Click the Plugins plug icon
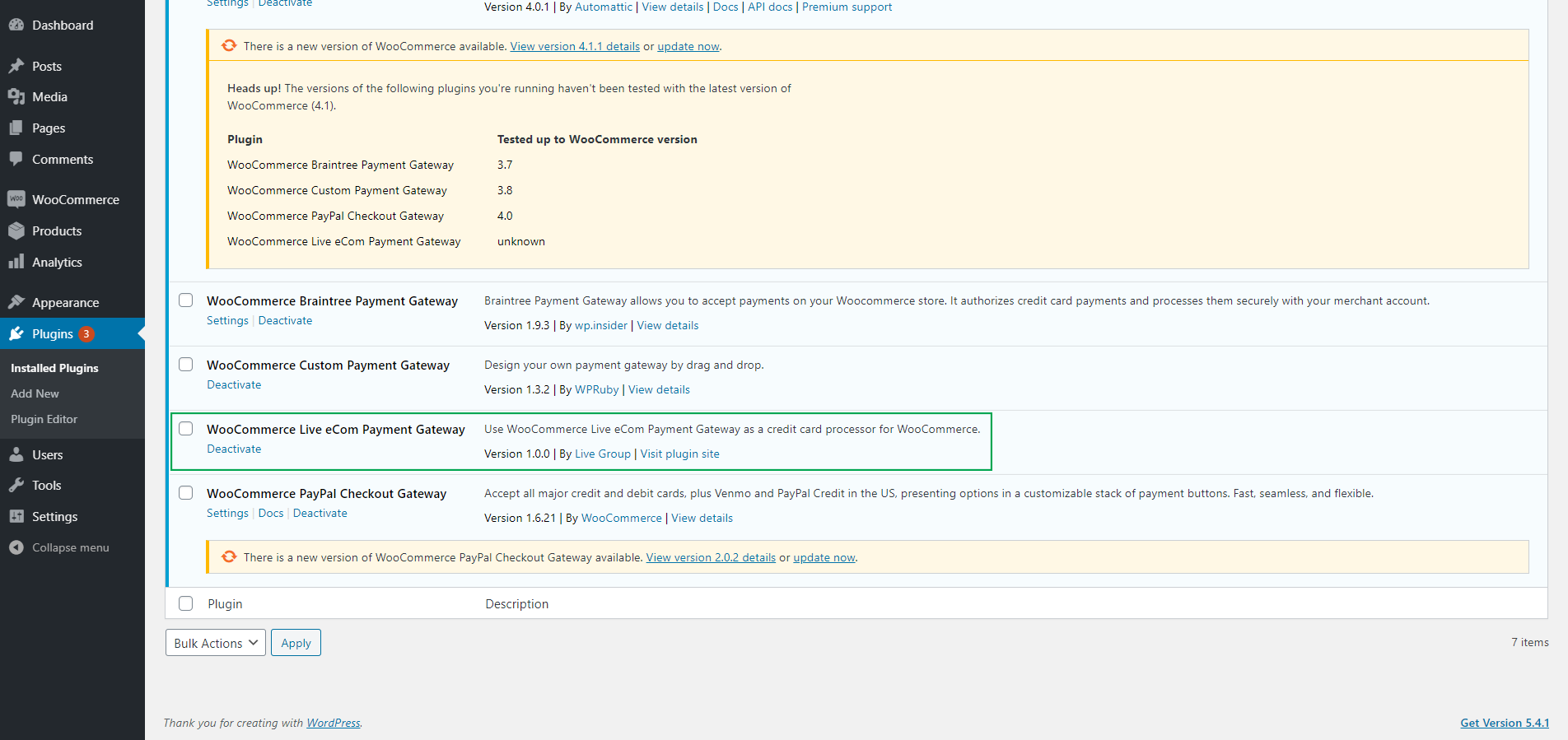This screenshot has height=740, width=1568. (16, 333)
